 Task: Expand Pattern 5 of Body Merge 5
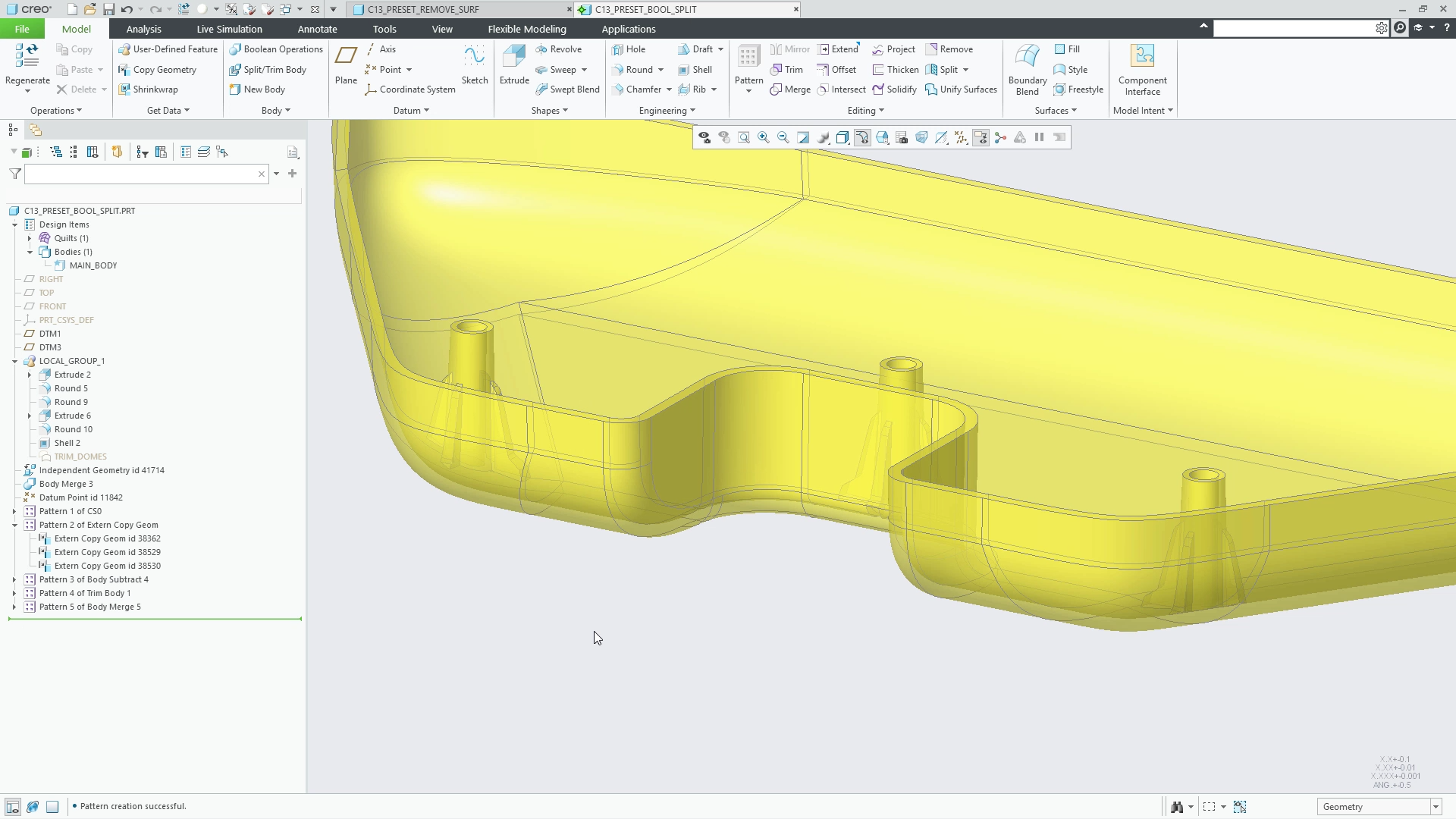click(14, 607)
